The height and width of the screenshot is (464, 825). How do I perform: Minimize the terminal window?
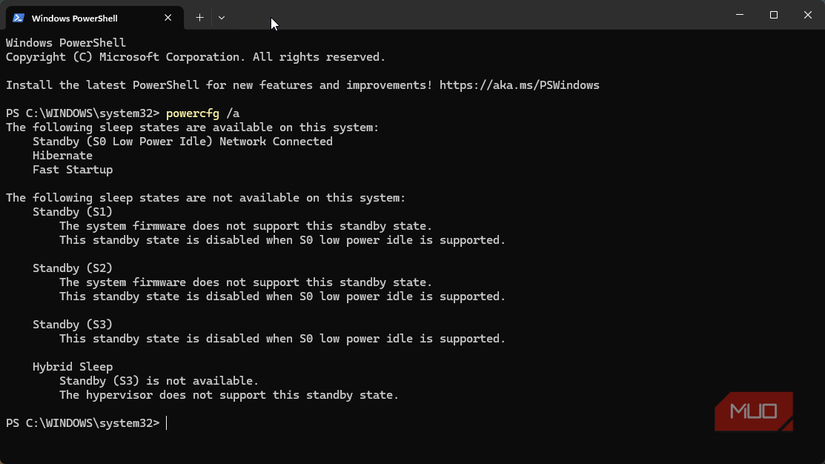(740, 15)
